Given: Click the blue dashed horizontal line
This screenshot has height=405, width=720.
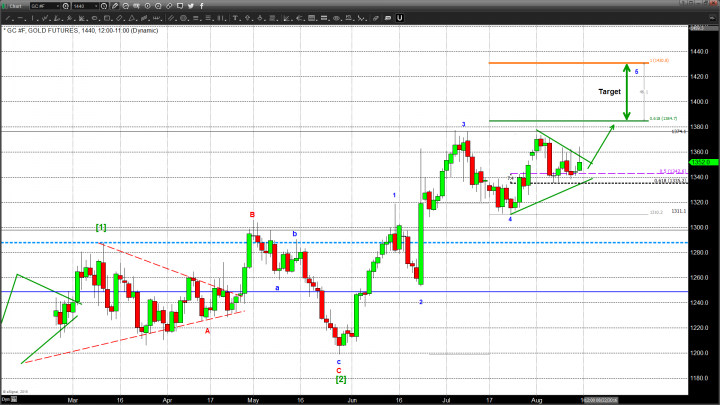Looking at the screenshot, I should point(344,242).
